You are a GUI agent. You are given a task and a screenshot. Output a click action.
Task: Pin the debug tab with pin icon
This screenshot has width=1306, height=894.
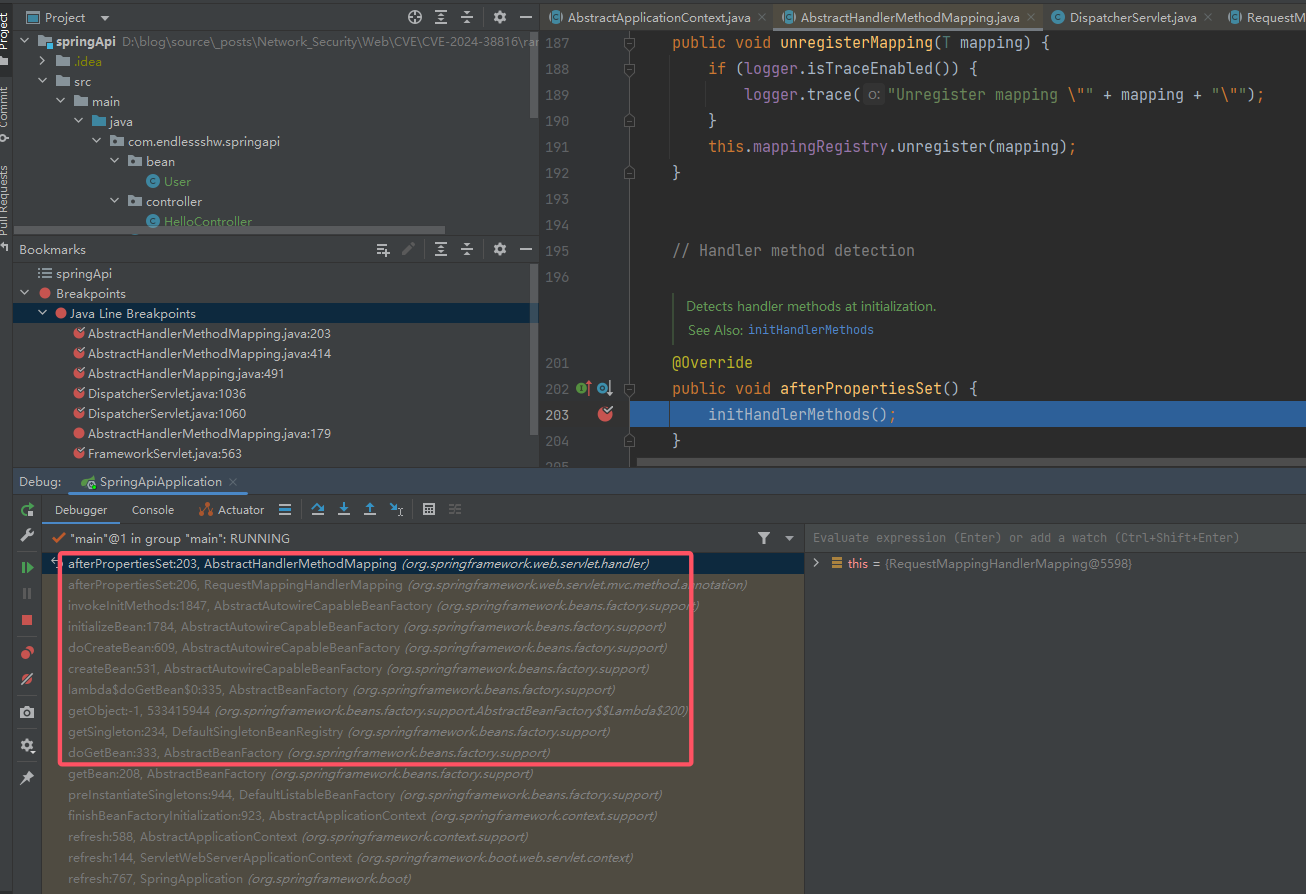[27, 777]
